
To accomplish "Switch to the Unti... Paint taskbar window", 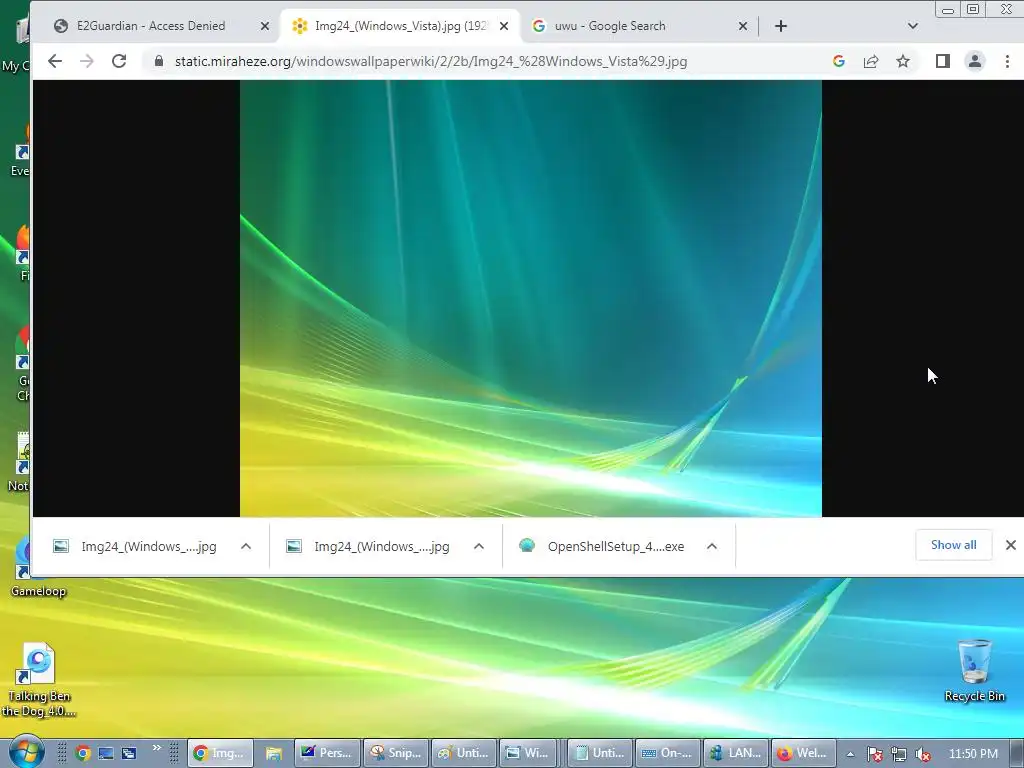I will click(x=464, y=753).
